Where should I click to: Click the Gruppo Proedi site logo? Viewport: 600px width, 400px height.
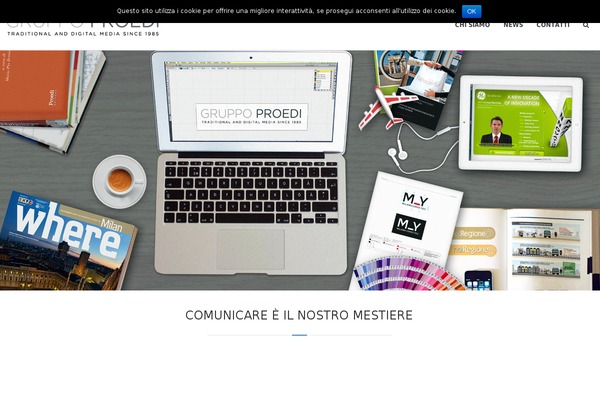pos(83,29)
